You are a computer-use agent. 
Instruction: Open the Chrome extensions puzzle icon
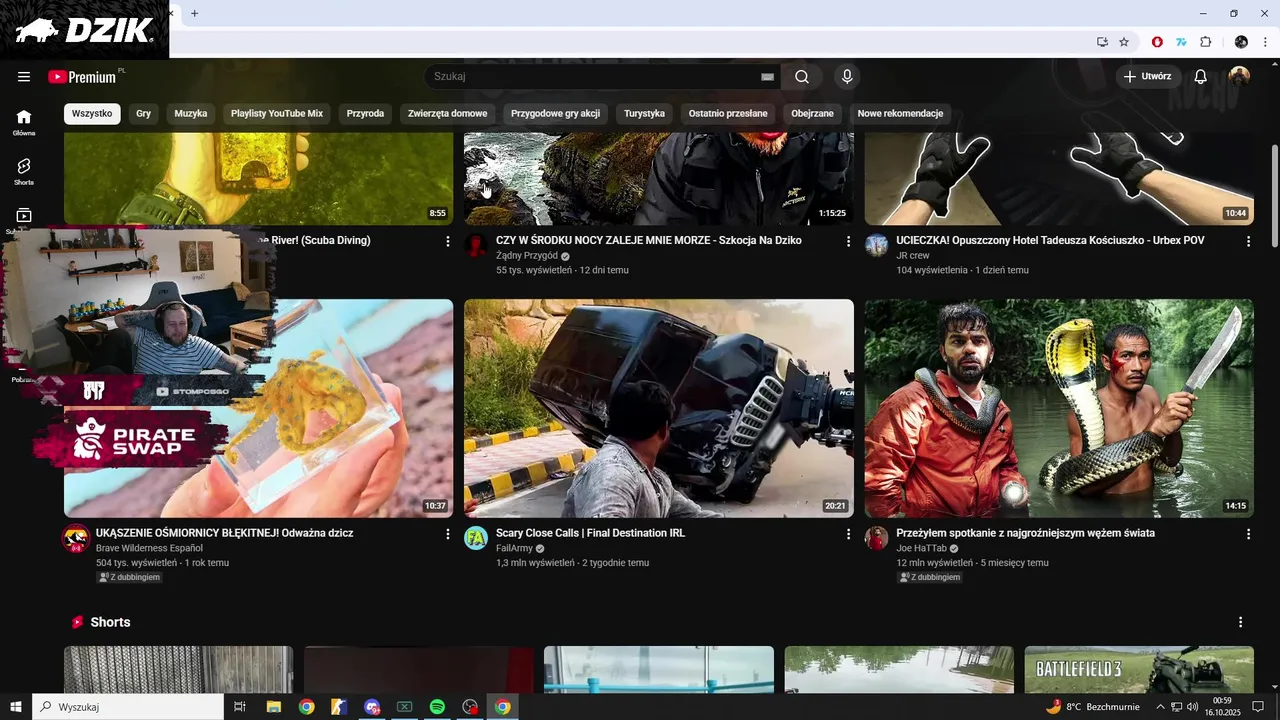1205,42
